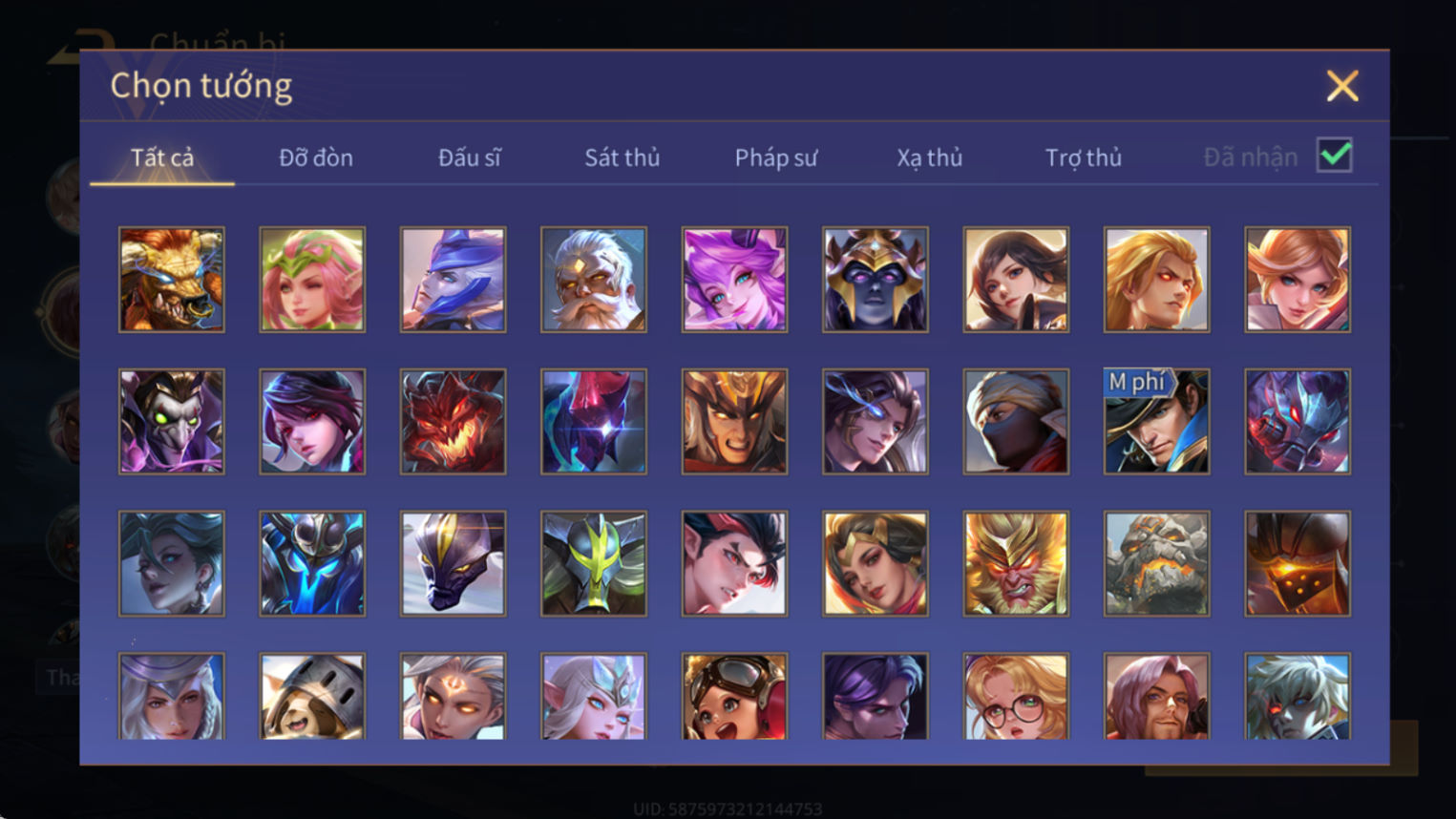Toggle the 'Đã nhận' checkbox
The image size is (1456, 819).
point(1334,156)
